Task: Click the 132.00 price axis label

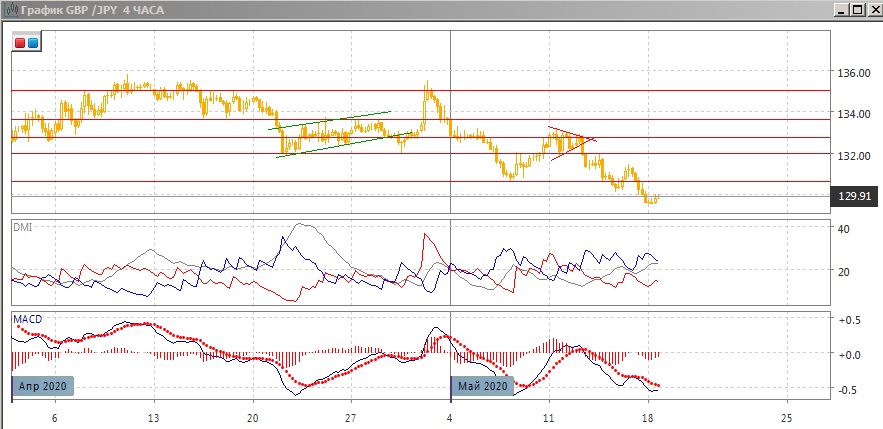Action: [x=853, y=156]
